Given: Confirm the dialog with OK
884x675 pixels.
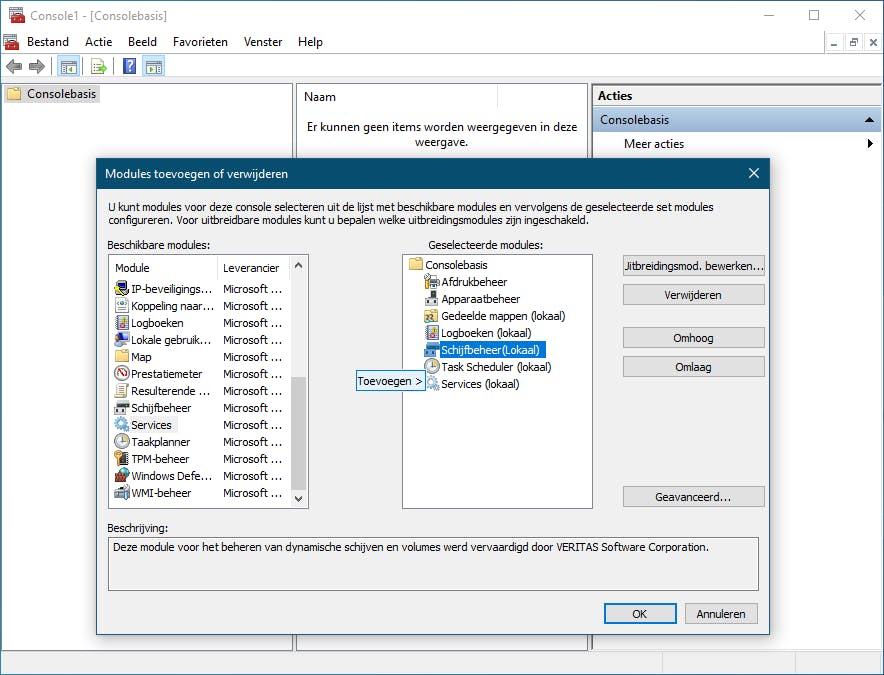Looking at the screenshot, I should [x=639, y=614].
